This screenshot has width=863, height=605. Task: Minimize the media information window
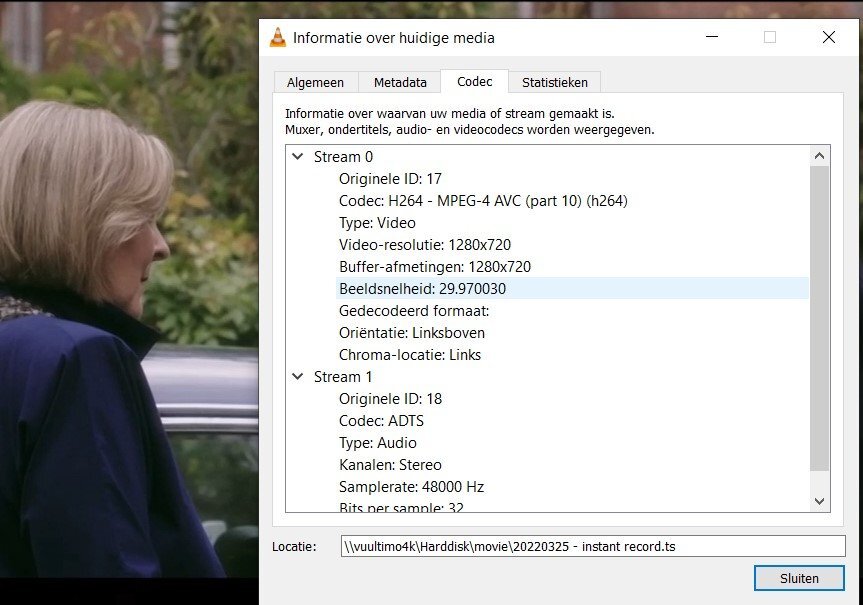point(711,38)
